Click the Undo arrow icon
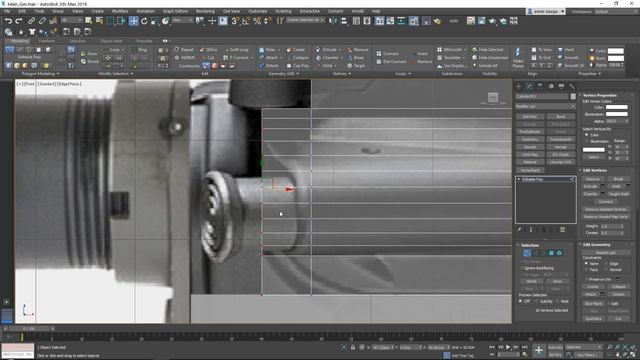The image size is (640, 360). 8,21
